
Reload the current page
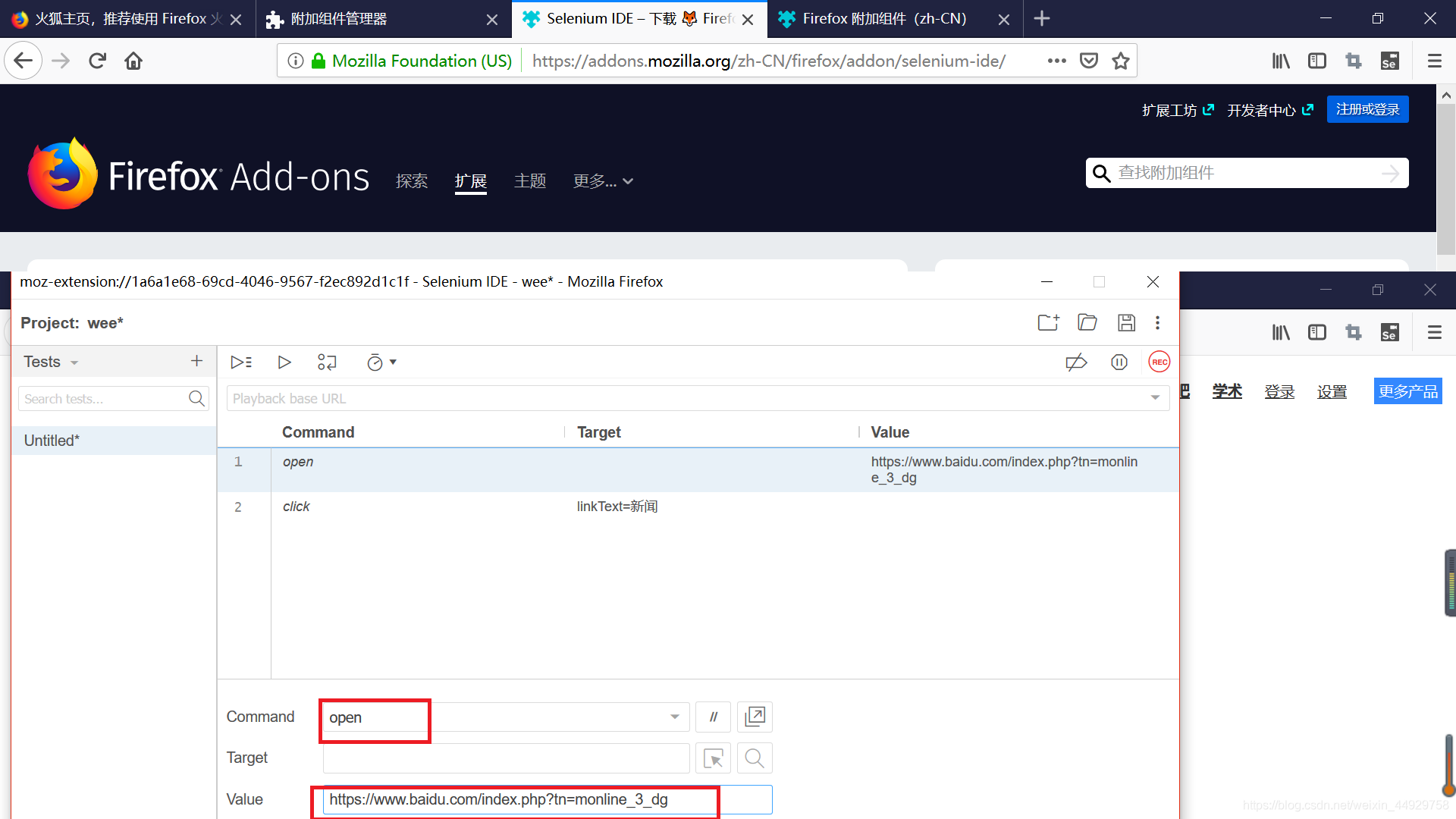(x=97, y=61)
